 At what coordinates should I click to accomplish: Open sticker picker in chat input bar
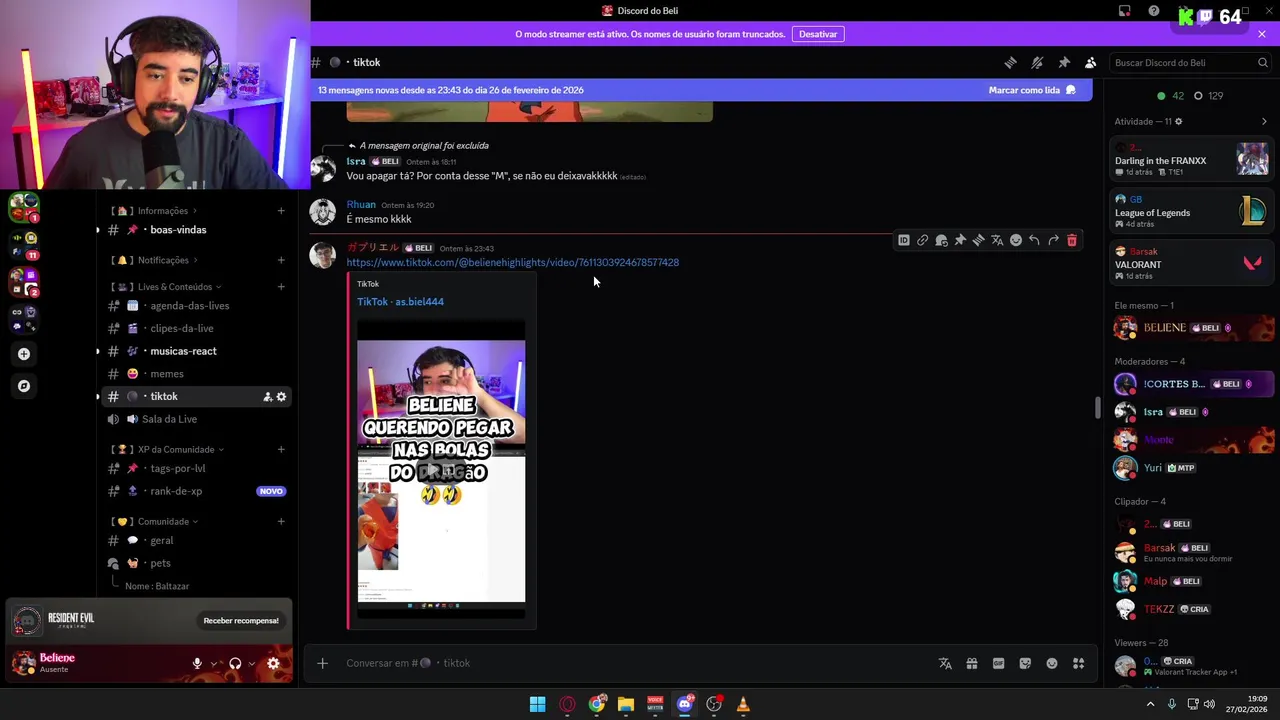[x=1025, y=663]
